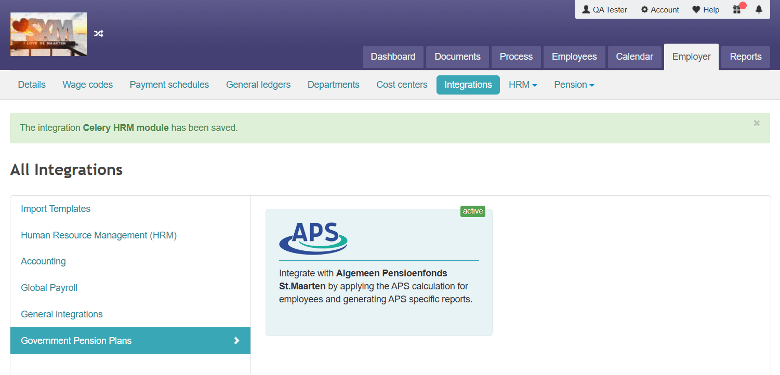The width and height of the screenshot is (780, 375).
Task: Click the chevron on Government Pension Plans
Action: 237,341
